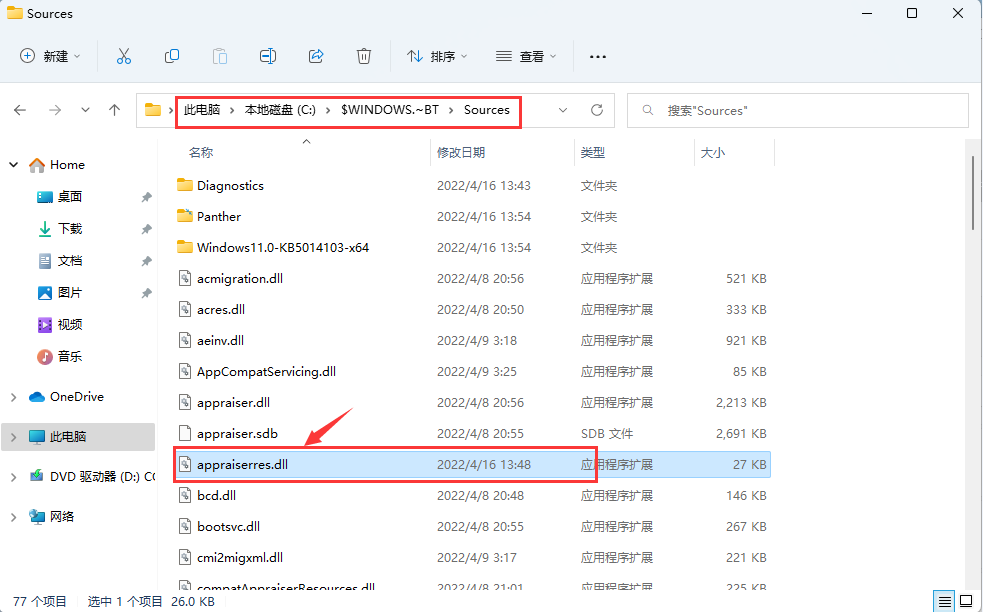Image resolution: width=983 pixels, height=612 pixels.
Task: Open 音乐 in the sidebar
Action: click(59, 357)
